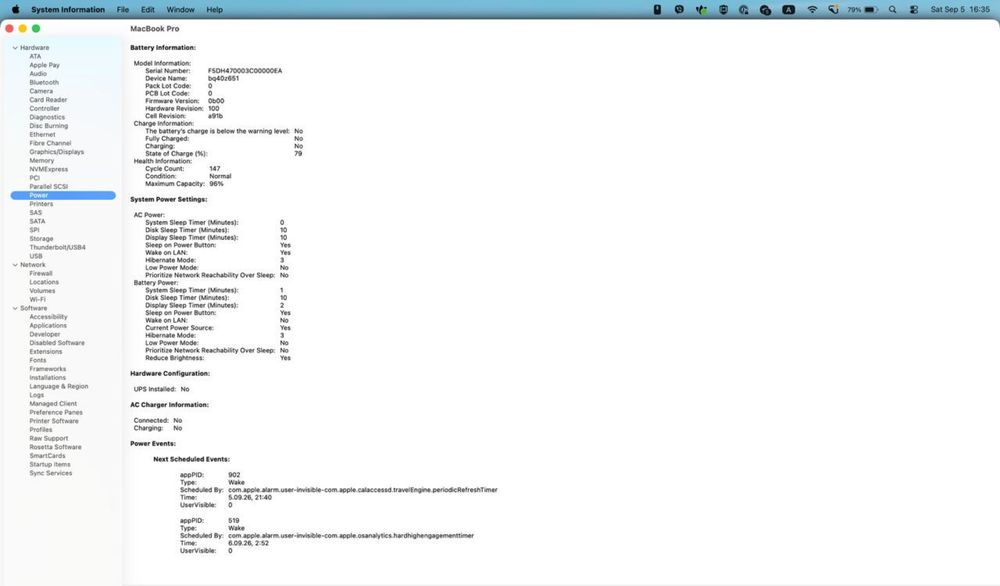
Task: Select Language & Region in the sidebar
Action: pyautogui.click(x=59, y=386)
